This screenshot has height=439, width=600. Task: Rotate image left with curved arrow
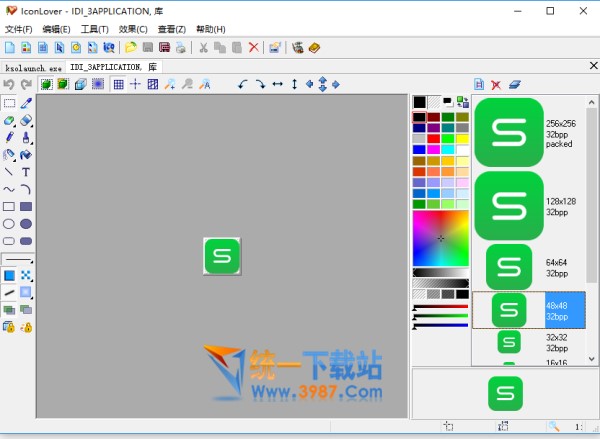tap(242, 84)
